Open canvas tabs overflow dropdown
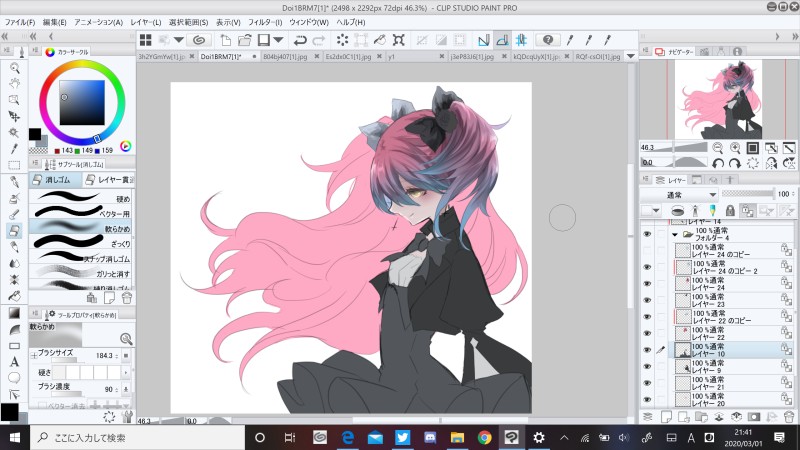Screen dimensions: 800x450 (631, 56)
